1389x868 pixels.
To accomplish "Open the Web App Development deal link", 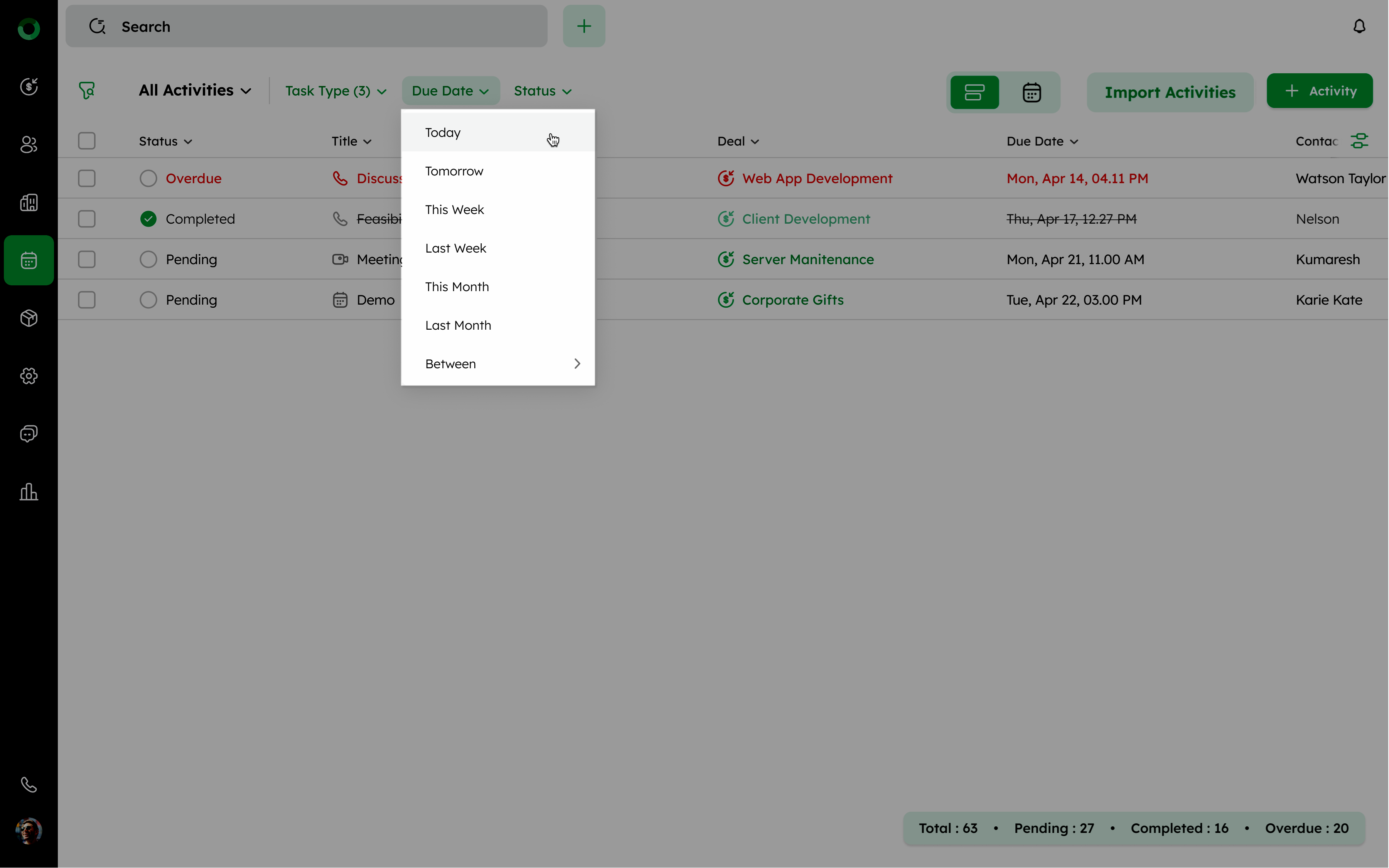I will click(x=817, y=179).
